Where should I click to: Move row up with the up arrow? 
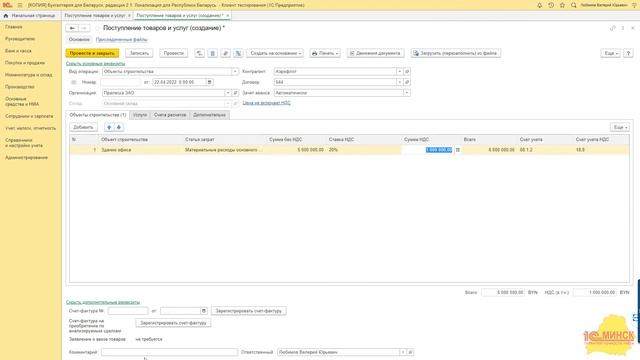coord(109,127)
